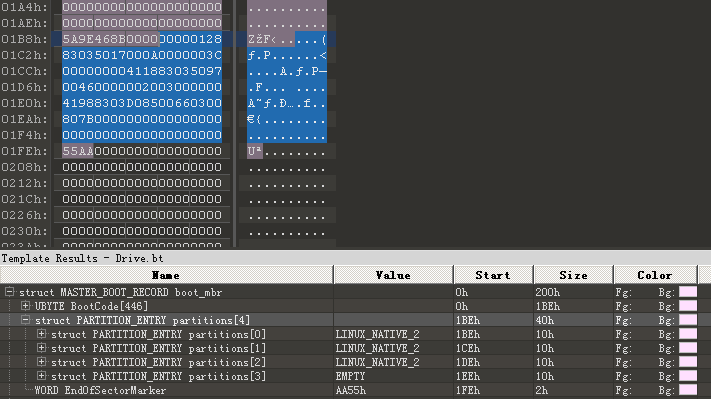The height and width of the screenshot is (399, 711).
Task: Click the Color column header
Action: pos(655,275)
